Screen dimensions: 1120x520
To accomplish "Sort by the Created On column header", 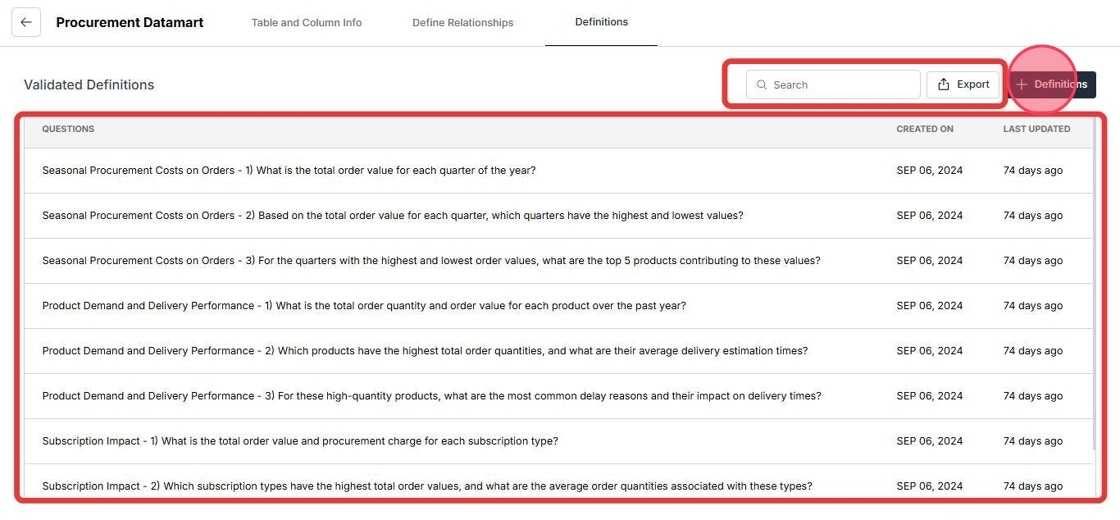I will (925, 129).
